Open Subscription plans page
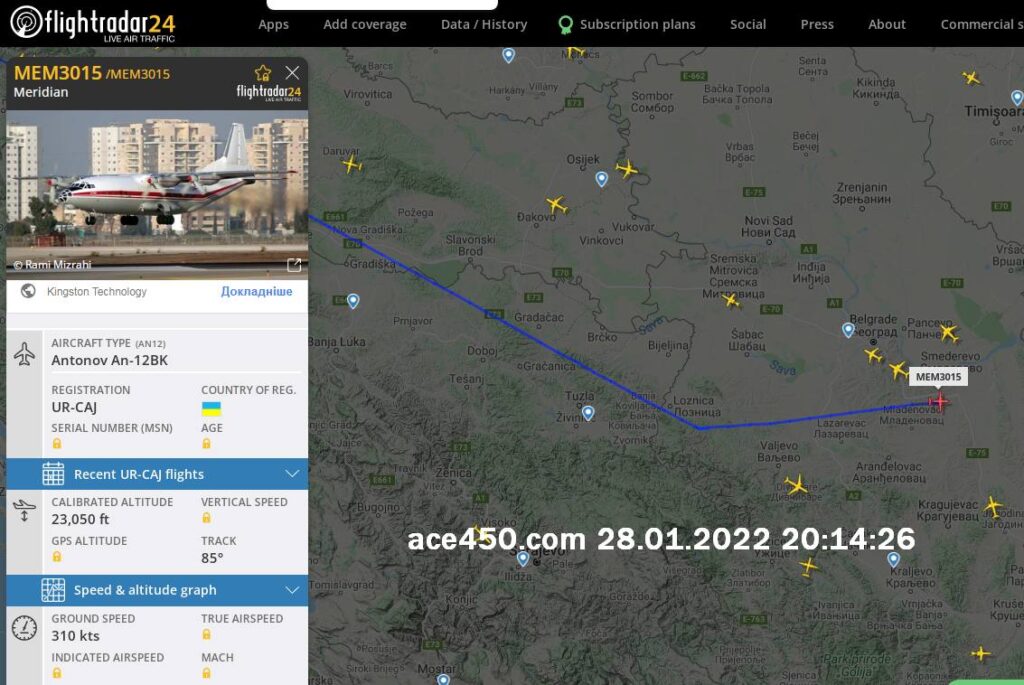The width and height of the screenshot is (1024, 685). tap(637, 24)
